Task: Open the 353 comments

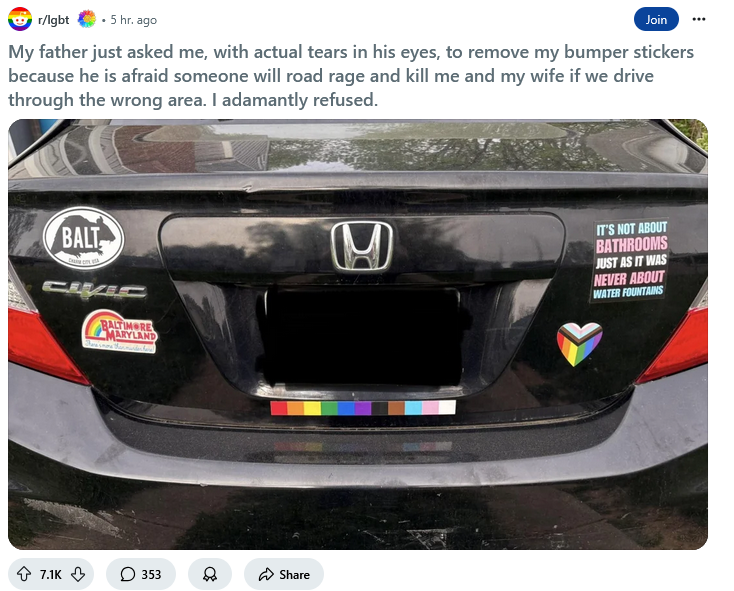Action: 141,574
